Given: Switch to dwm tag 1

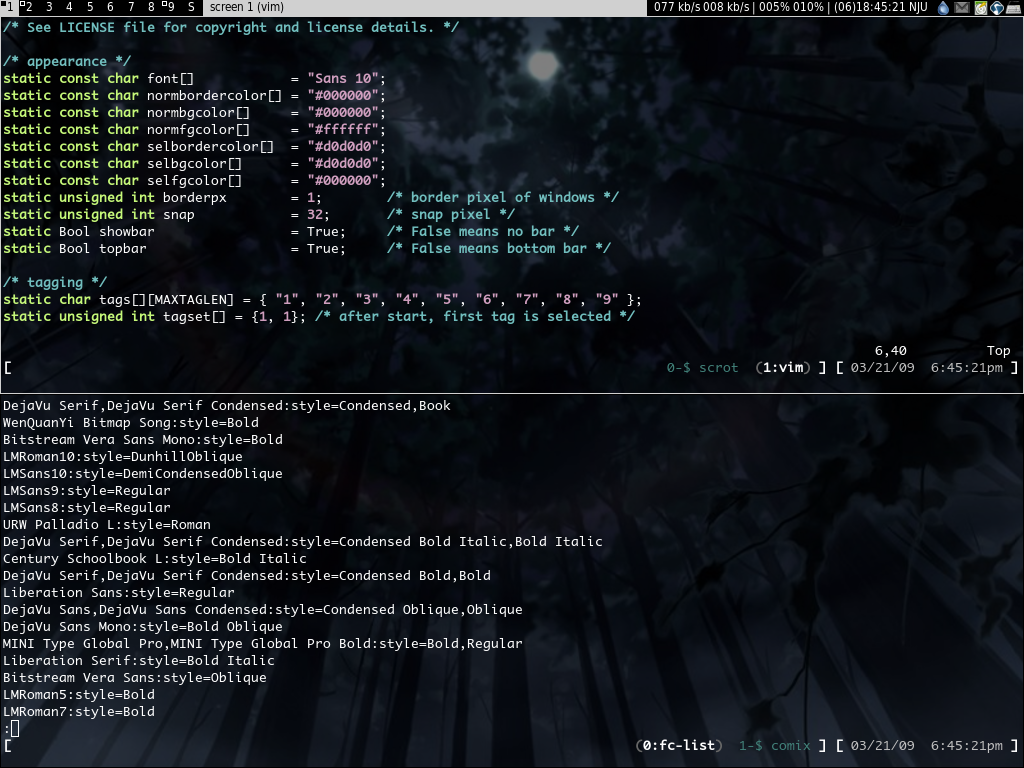Looking at the screenshot, I should (8, 7).
